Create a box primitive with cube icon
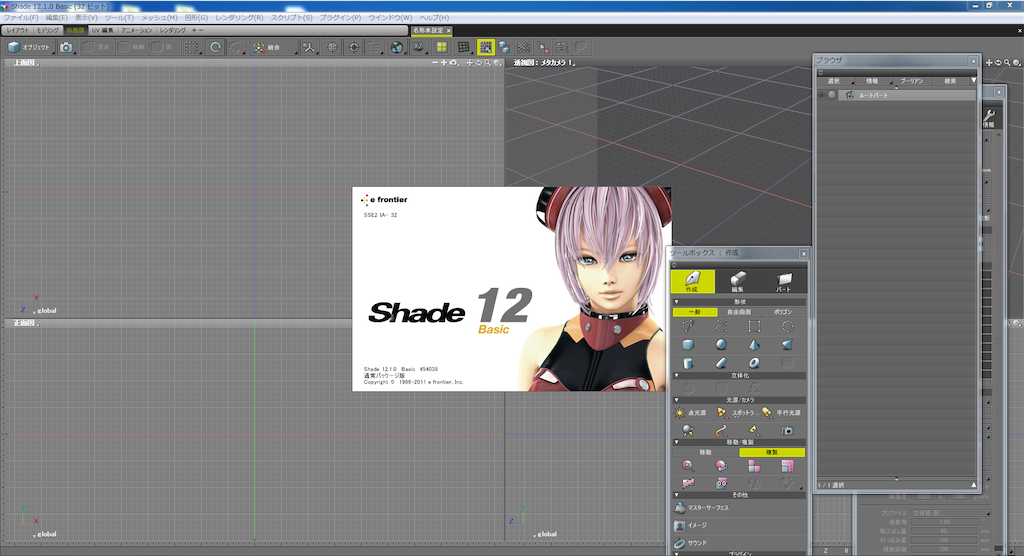This screenshot has height=556, width=1024. [x=688, y=344]
